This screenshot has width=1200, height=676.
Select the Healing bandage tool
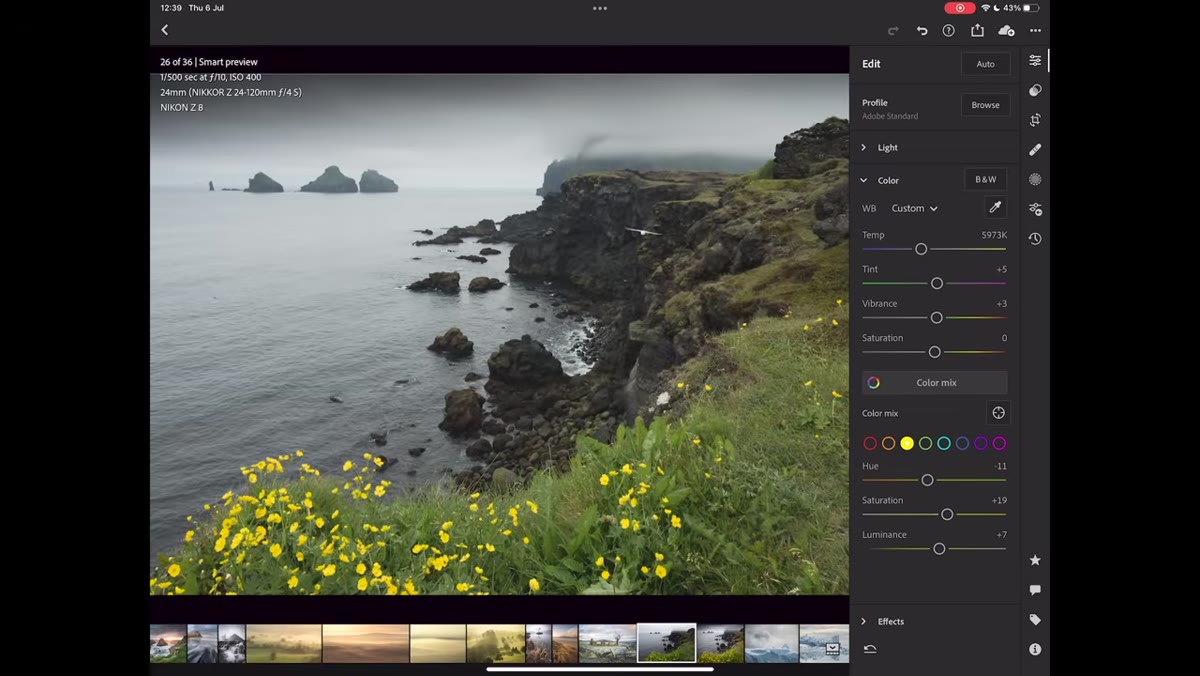pos(1035,150)
